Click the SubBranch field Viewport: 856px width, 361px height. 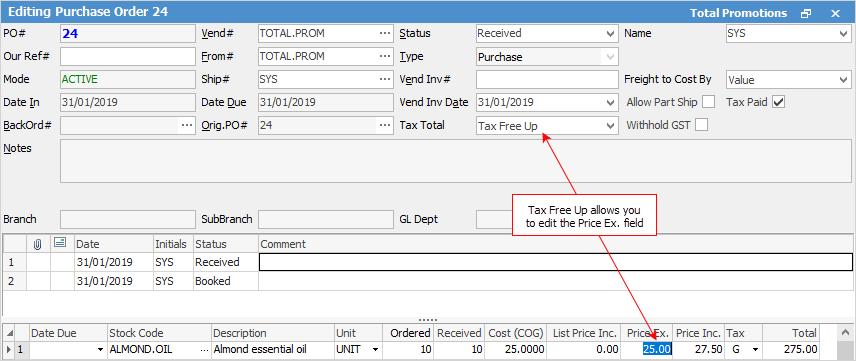(325, 220)
